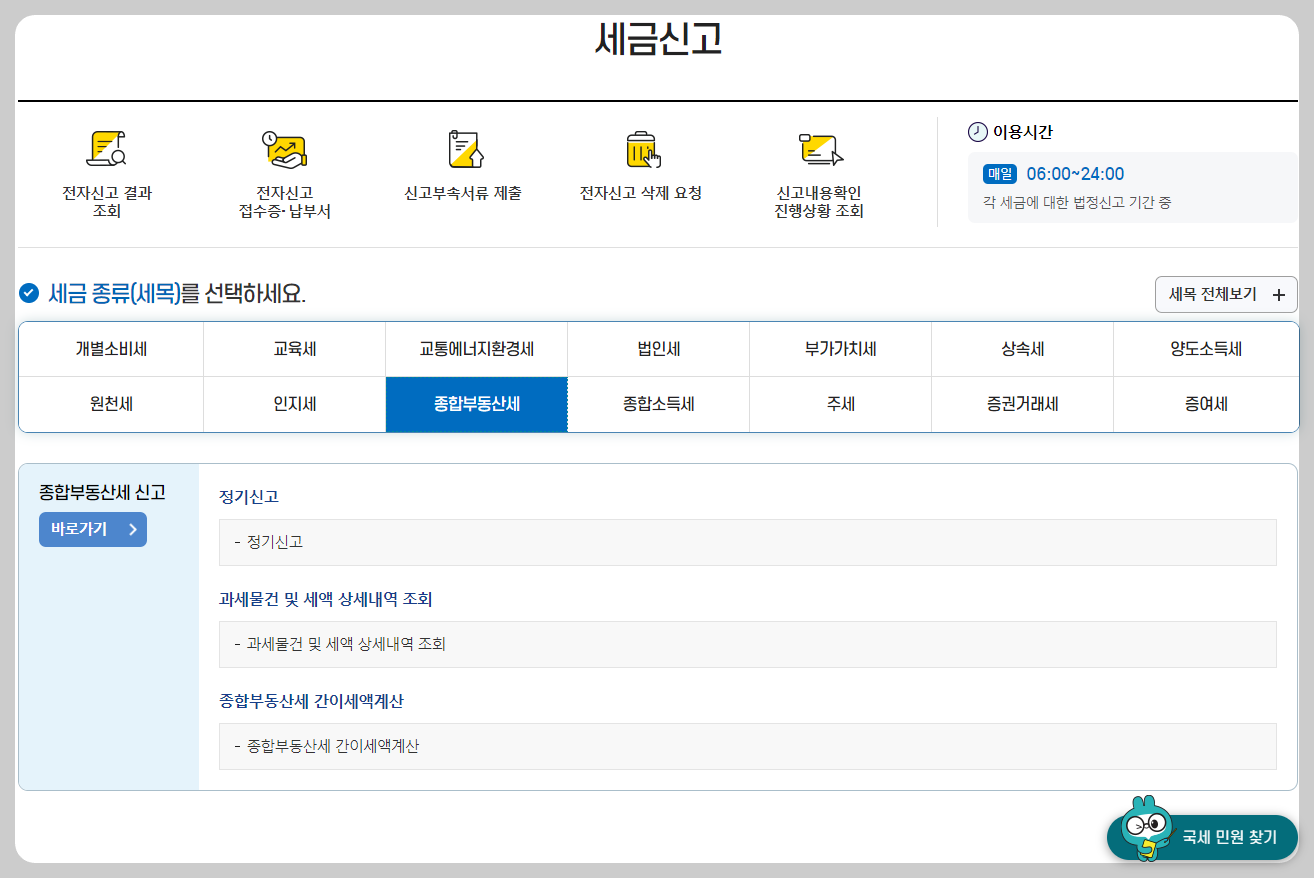Open '- 과세물건 및 세액 상세내역 조회' item
This screenshot has width=1314, height=878.
coord(748,644)
